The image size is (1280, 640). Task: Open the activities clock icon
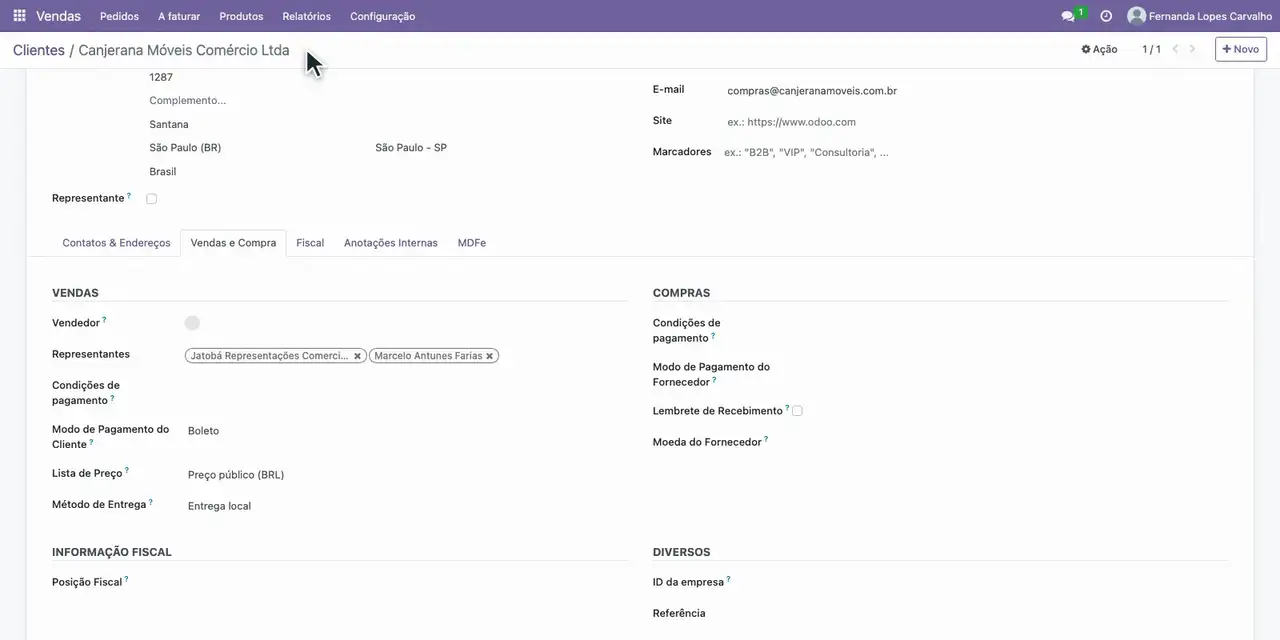(x=1106, y=16)
